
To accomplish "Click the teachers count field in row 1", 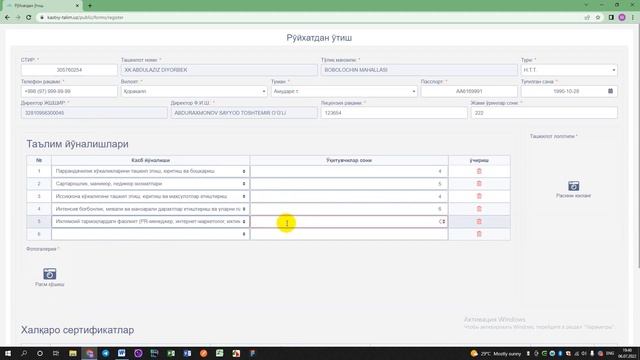I will point(349,171).
